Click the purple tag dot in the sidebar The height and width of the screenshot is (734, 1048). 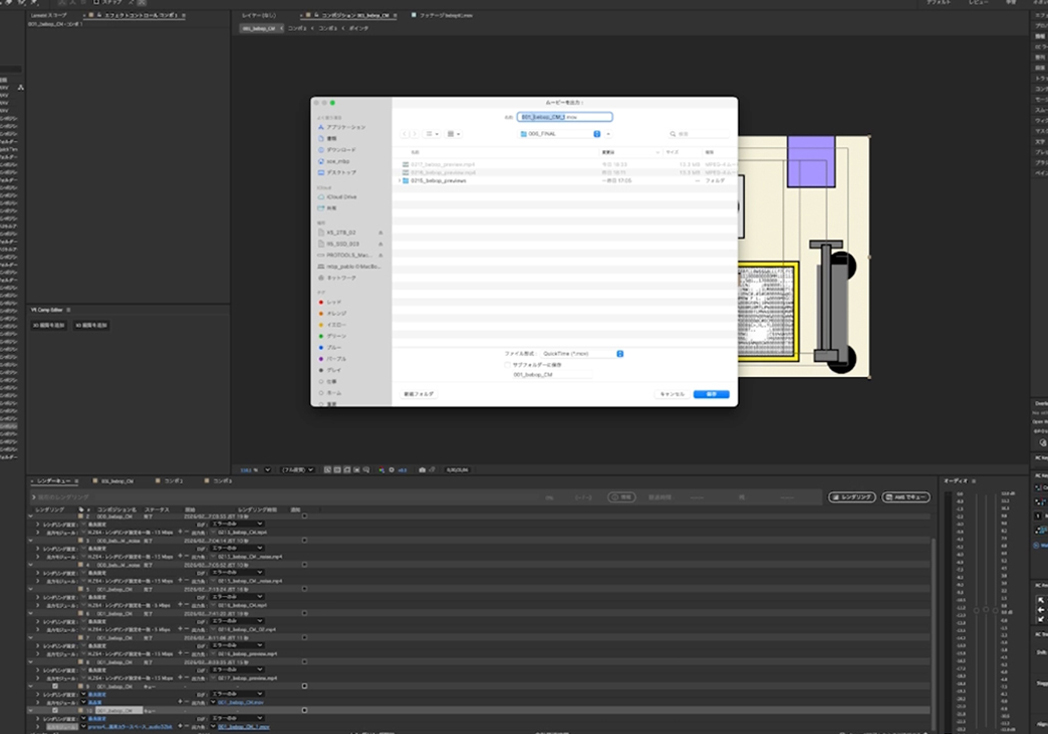[x=321, y=358]
